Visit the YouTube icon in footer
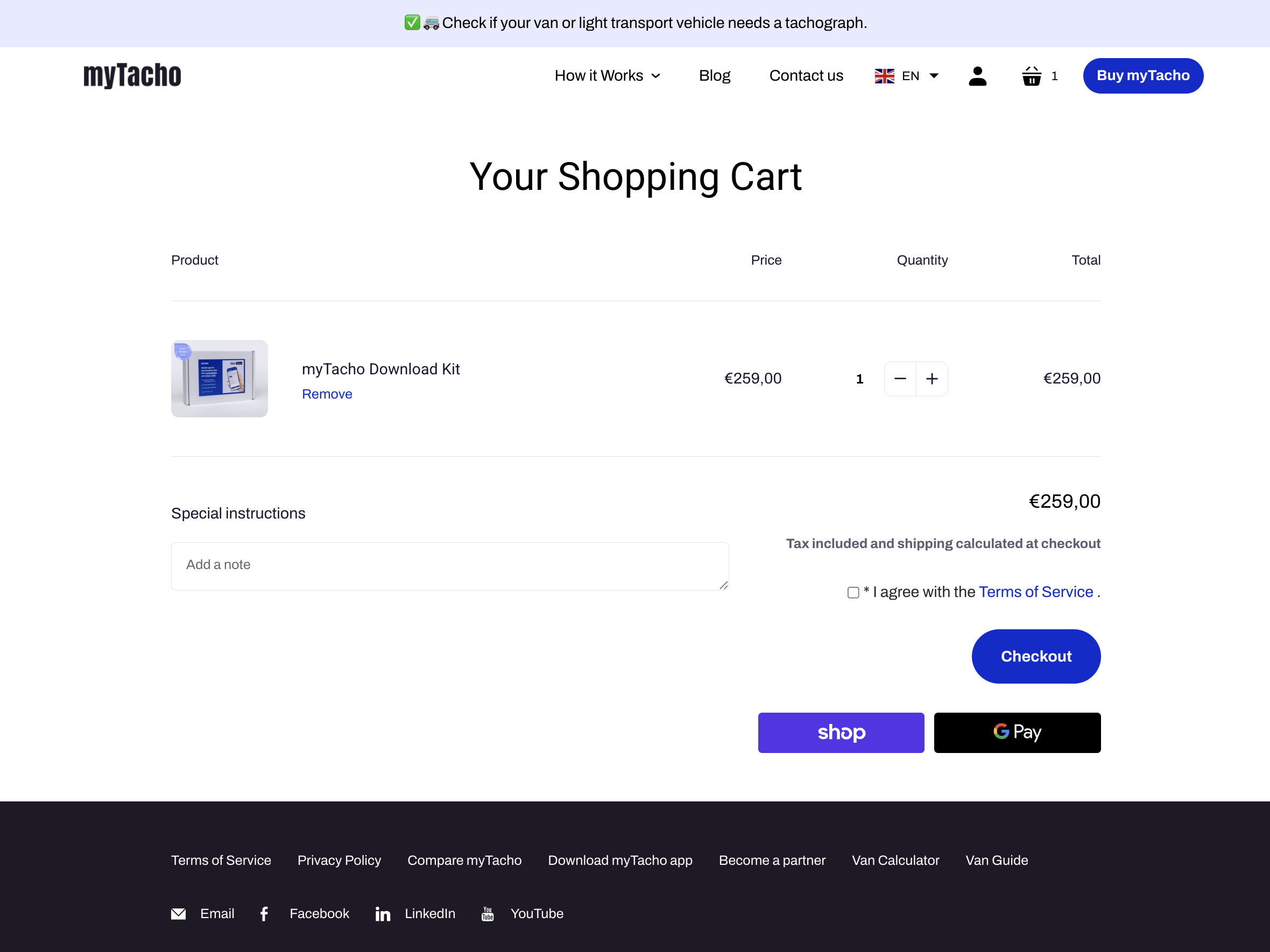The width and height of the screenshot is (1270, 952). (x=487, y=914)
